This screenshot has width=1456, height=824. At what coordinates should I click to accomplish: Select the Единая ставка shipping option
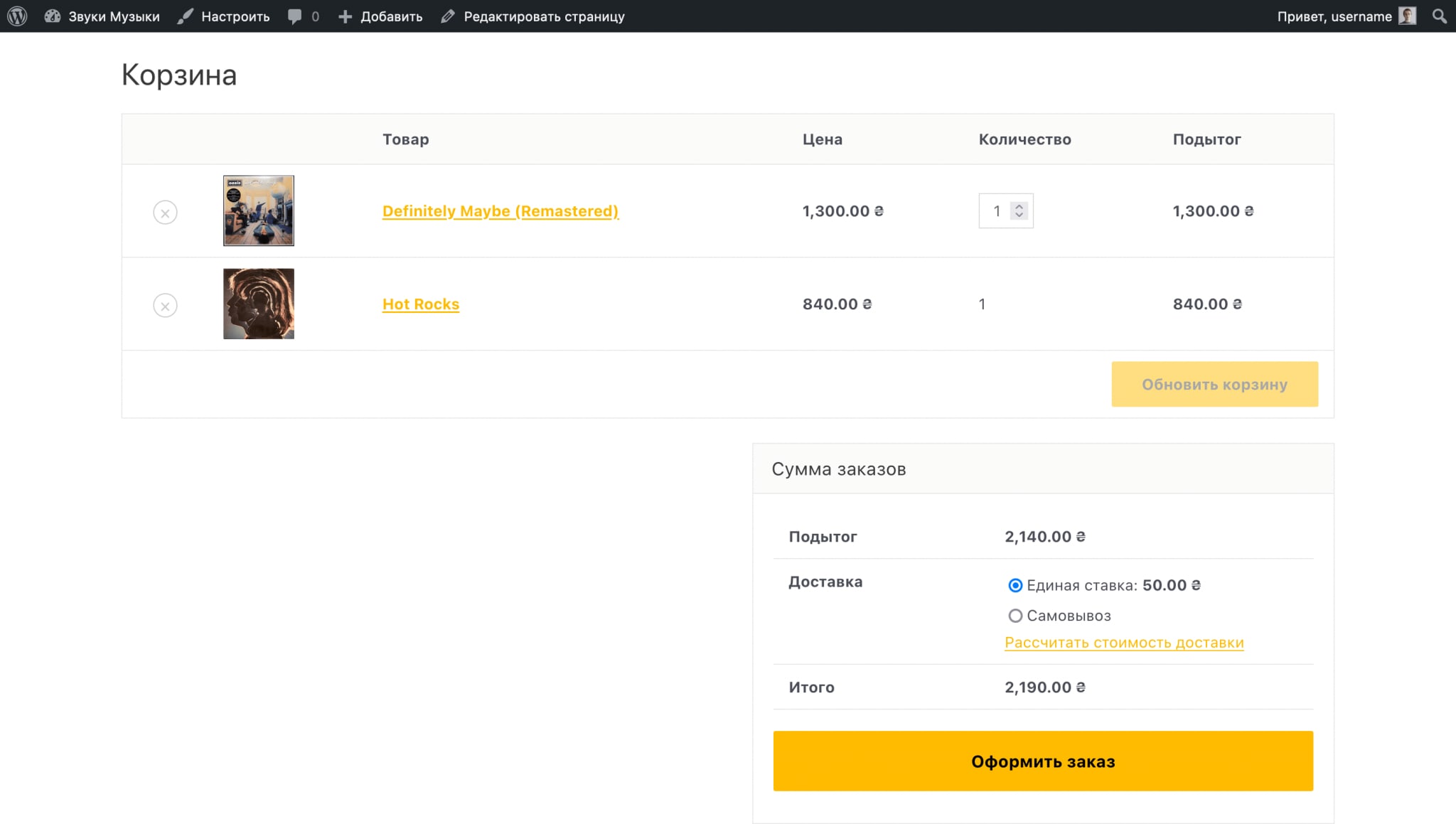click(x=1015, y=585)
